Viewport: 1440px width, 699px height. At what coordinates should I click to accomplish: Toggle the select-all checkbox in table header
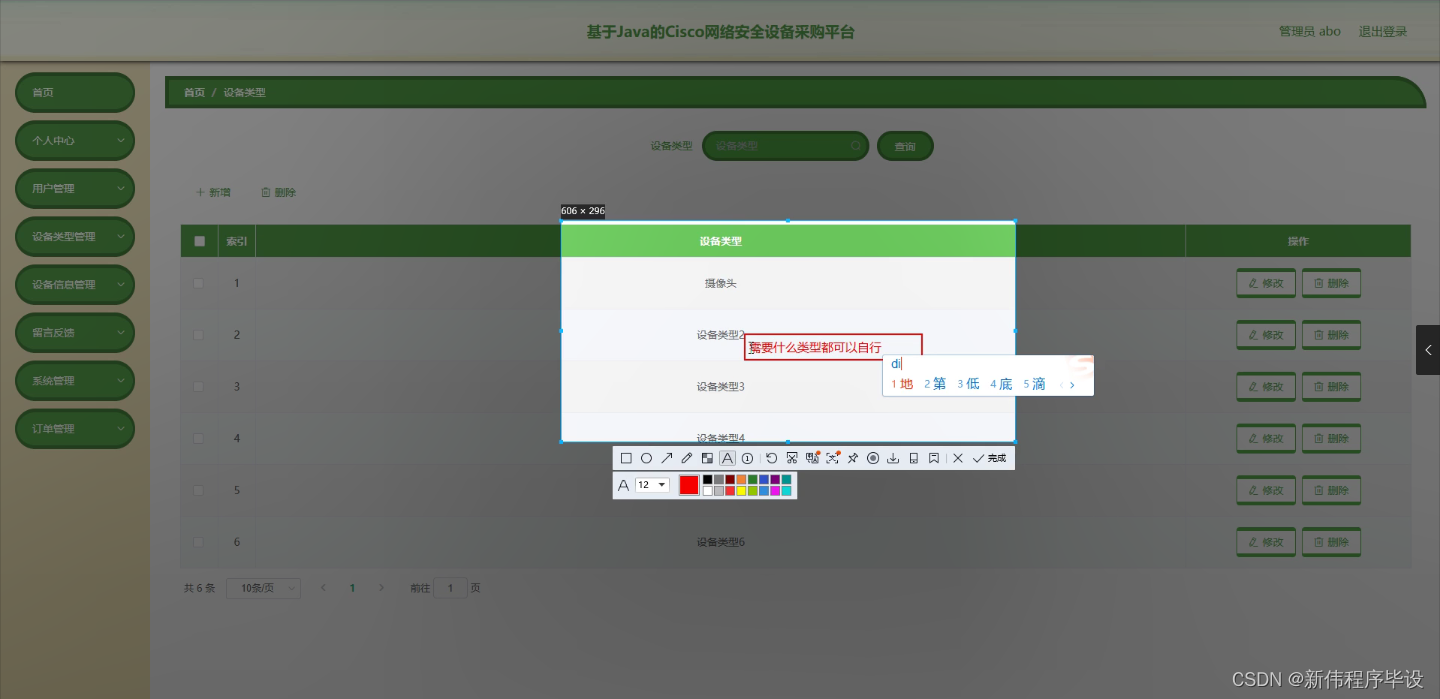pyautogui.click(x=199, y=240)
